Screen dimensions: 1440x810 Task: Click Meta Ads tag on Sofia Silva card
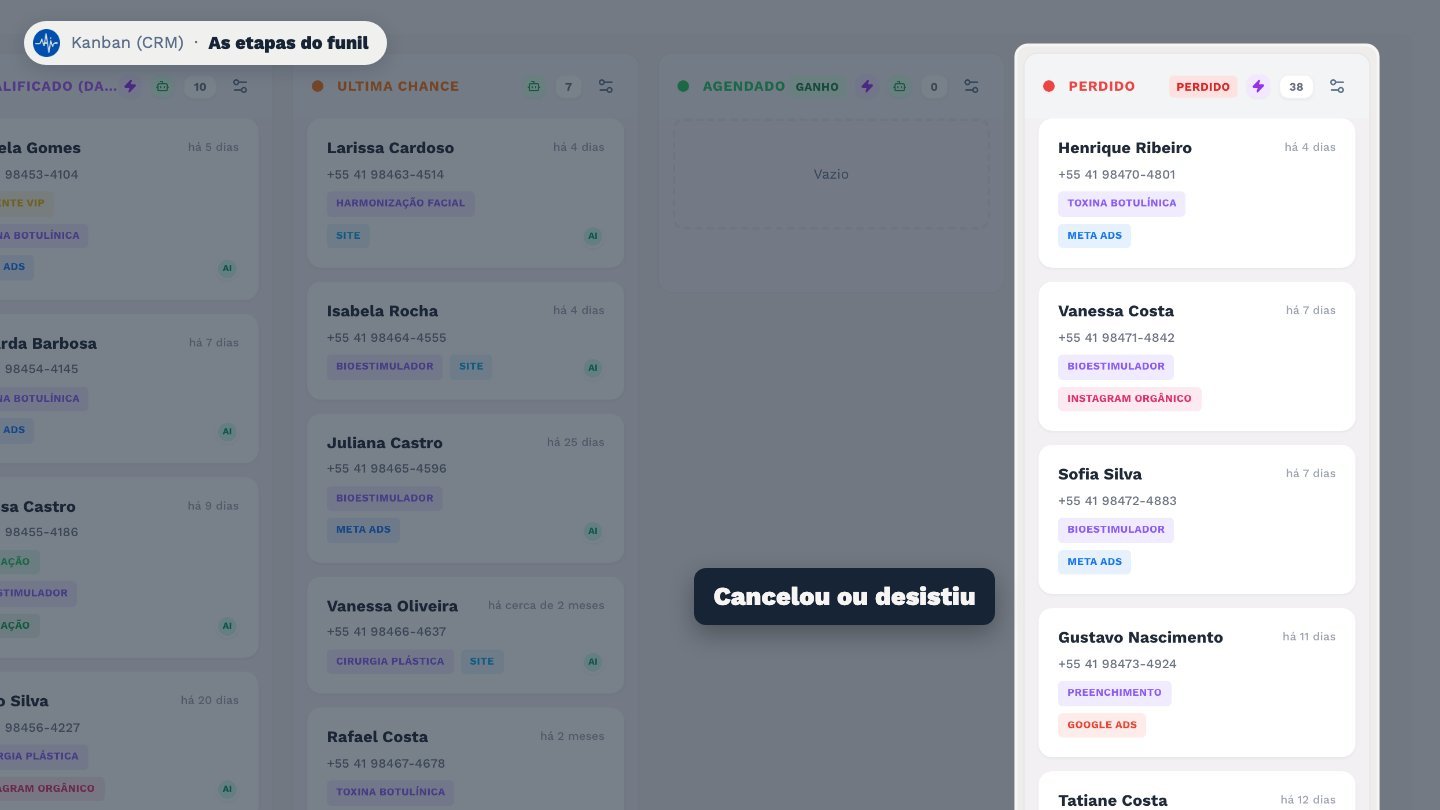[x=1094, y=562]
